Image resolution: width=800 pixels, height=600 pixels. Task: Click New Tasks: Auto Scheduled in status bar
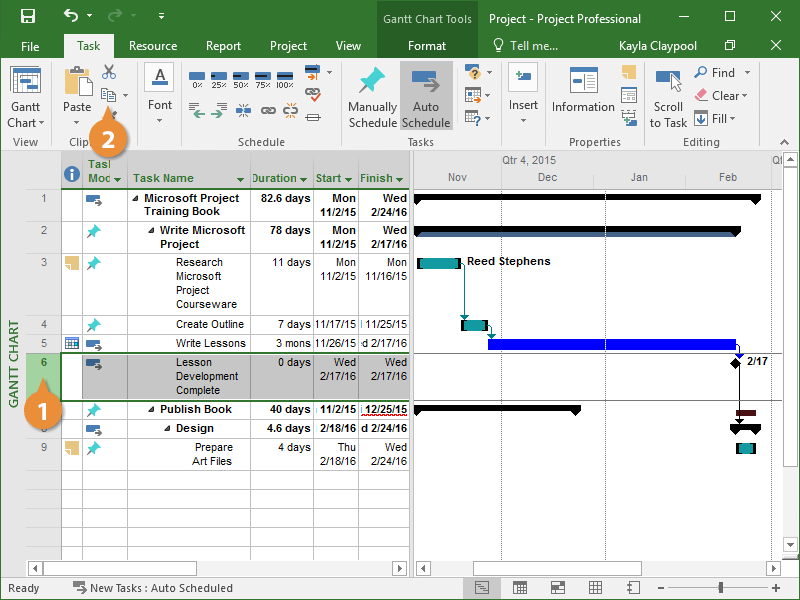pos(160,588)
